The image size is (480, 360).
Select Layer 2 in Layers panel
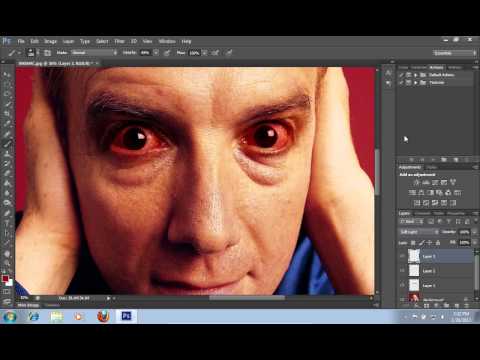(x=440, y=271)
